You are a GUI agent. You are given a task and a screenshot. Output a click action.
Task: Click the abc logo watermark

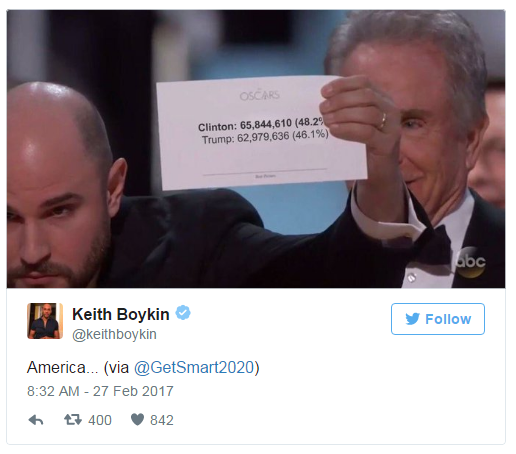[x=470, y=262]
